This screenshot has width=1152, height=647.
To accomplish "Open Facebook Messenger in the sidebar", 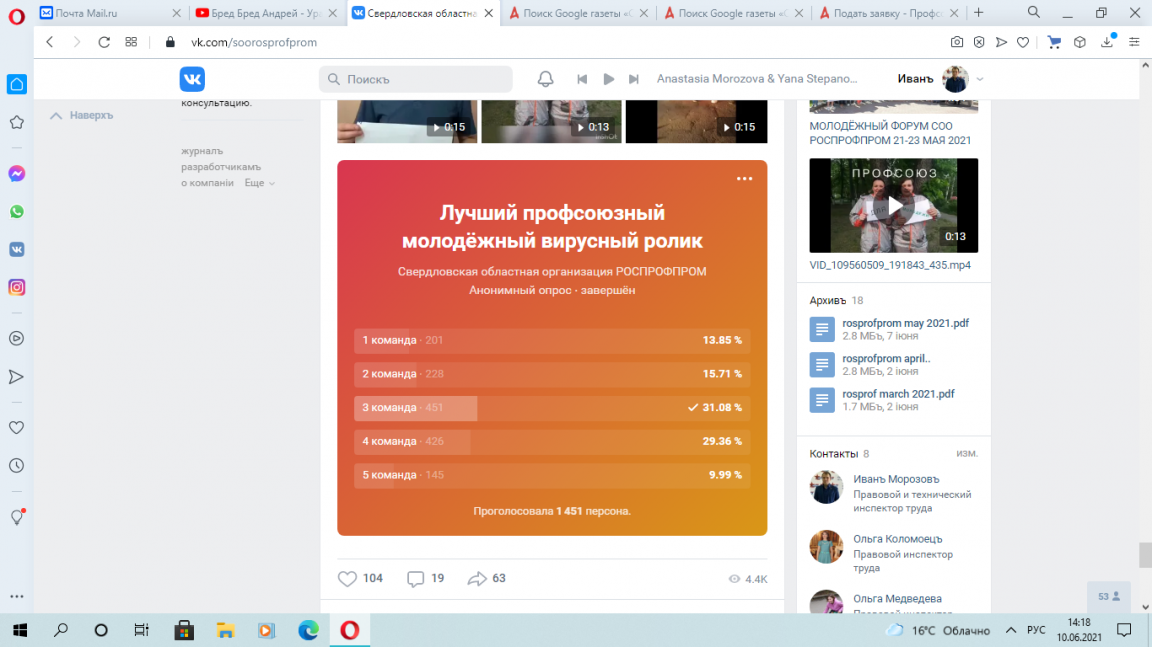I will (x=15, y=173).
